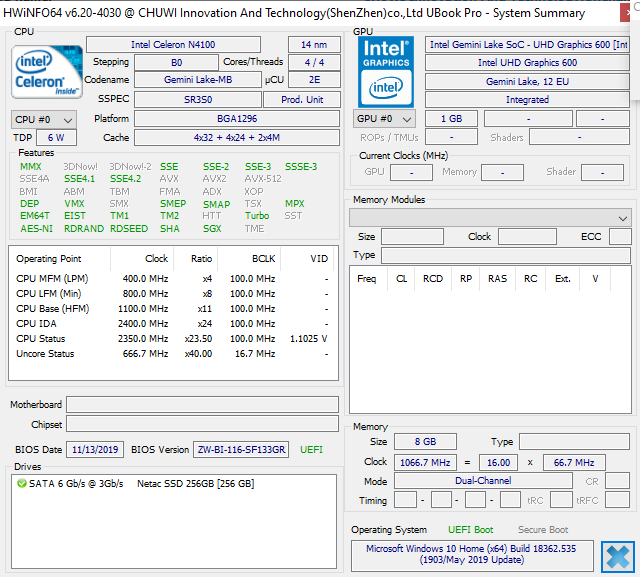
Task: Click the empty Motherboard field
Action: click(202, 405)
